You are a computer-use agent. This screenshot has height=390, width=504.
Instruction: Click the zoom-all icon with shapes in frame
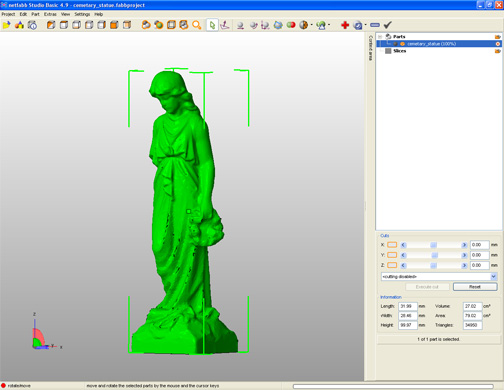click(x=184, y=25)
